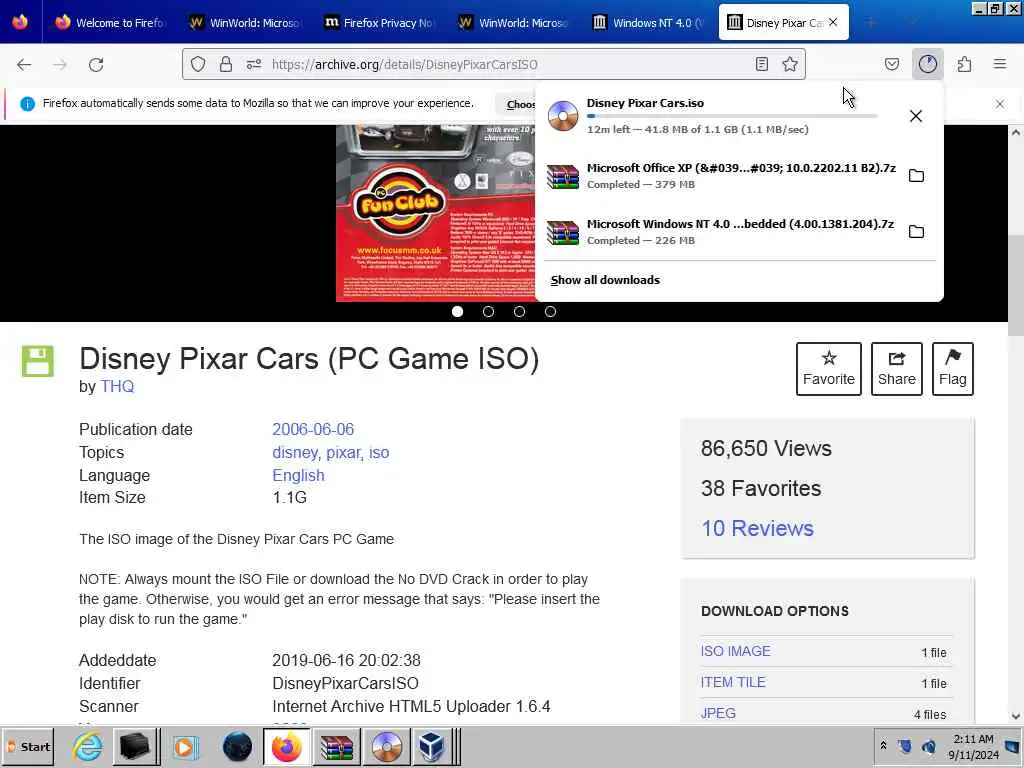Viewport: 1024px width, 768px height.
Task: Jump to the 10 Reviews link
Action: [x=758, y=528]
